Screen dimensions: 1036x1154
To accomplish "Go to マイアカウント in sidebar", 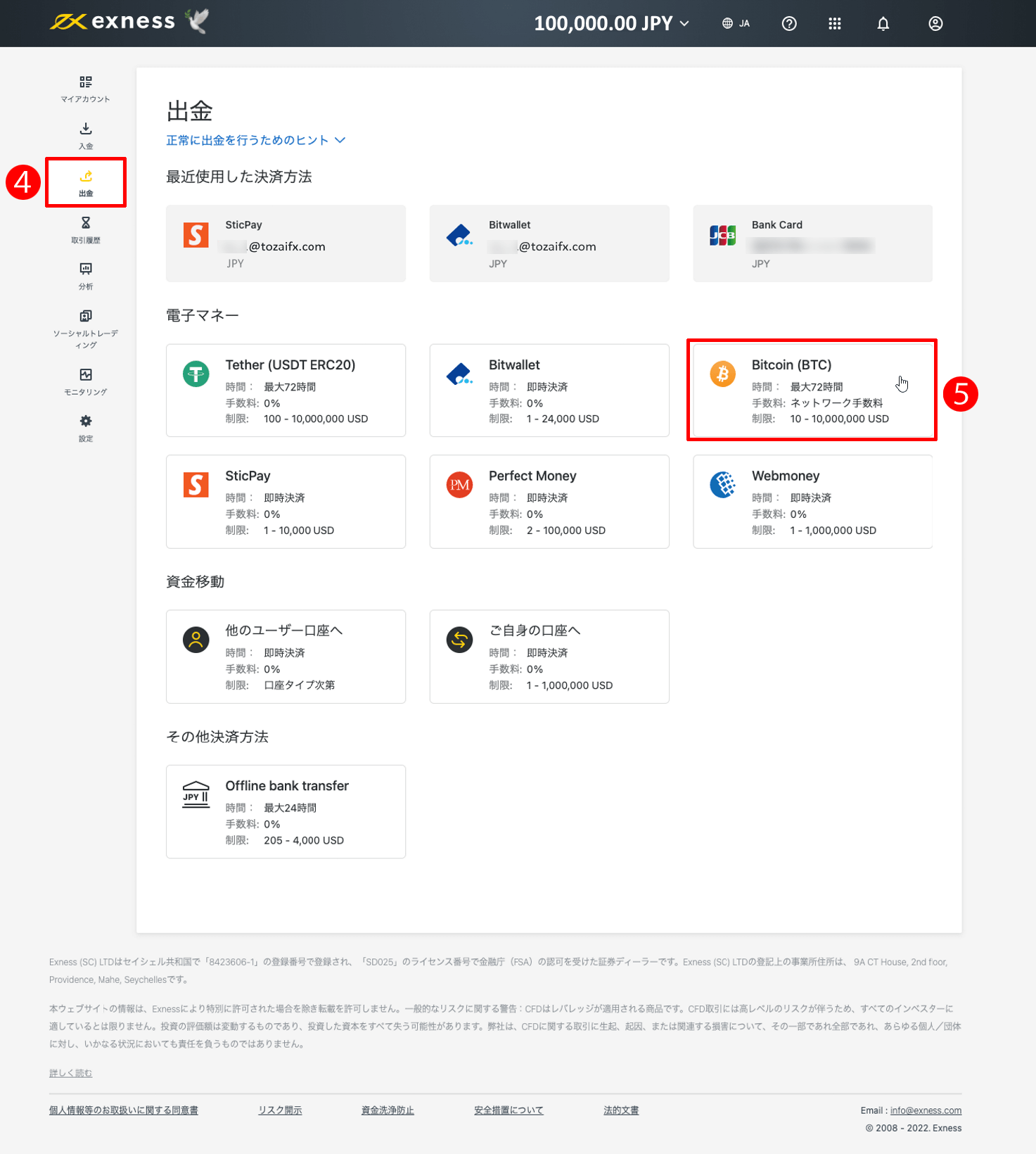I will pos(86,89).
